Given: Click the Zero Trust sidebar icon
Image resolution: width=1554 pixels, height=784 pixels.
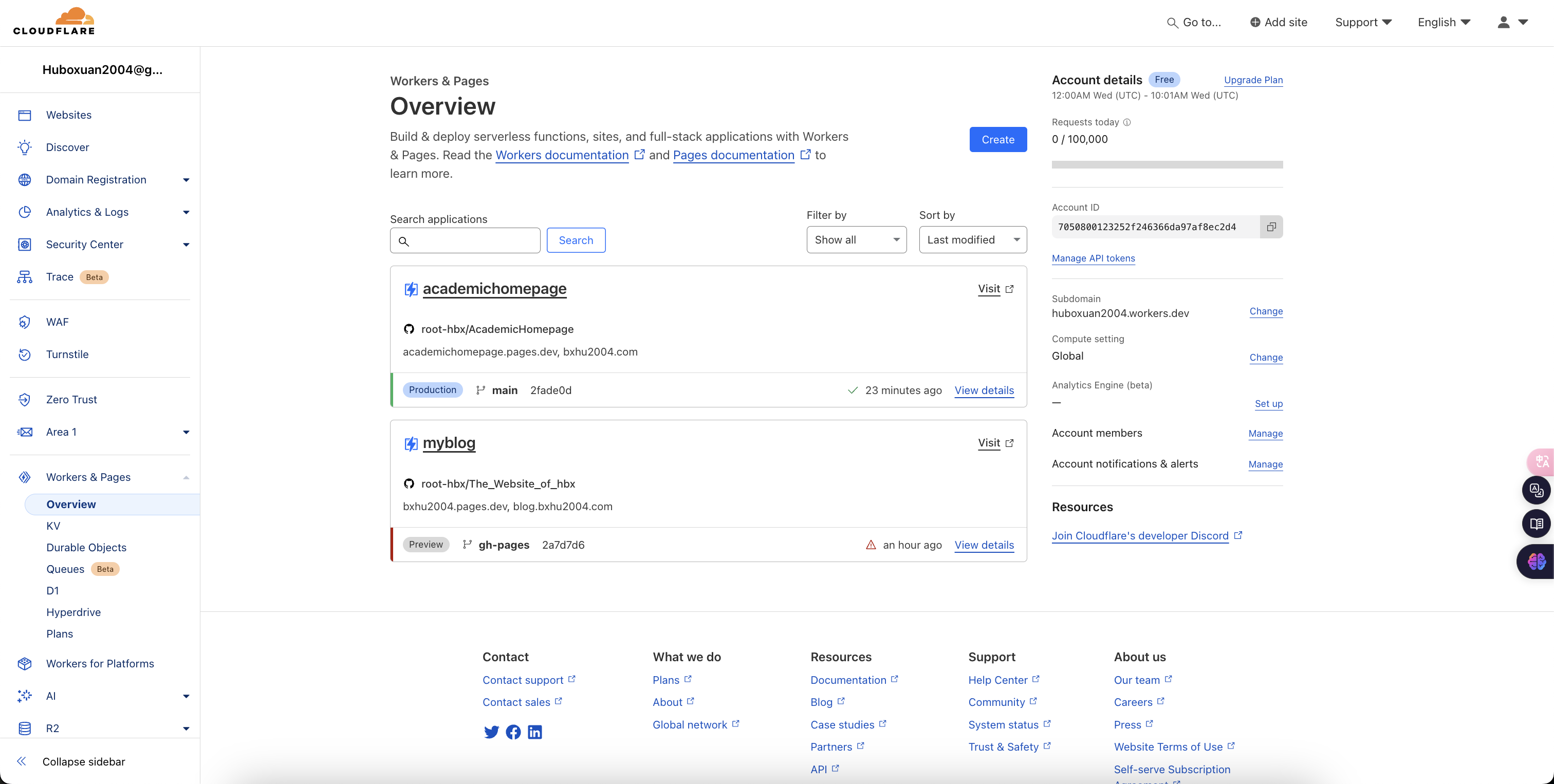Looking at the screenshot, I should [x=25, y=400].
